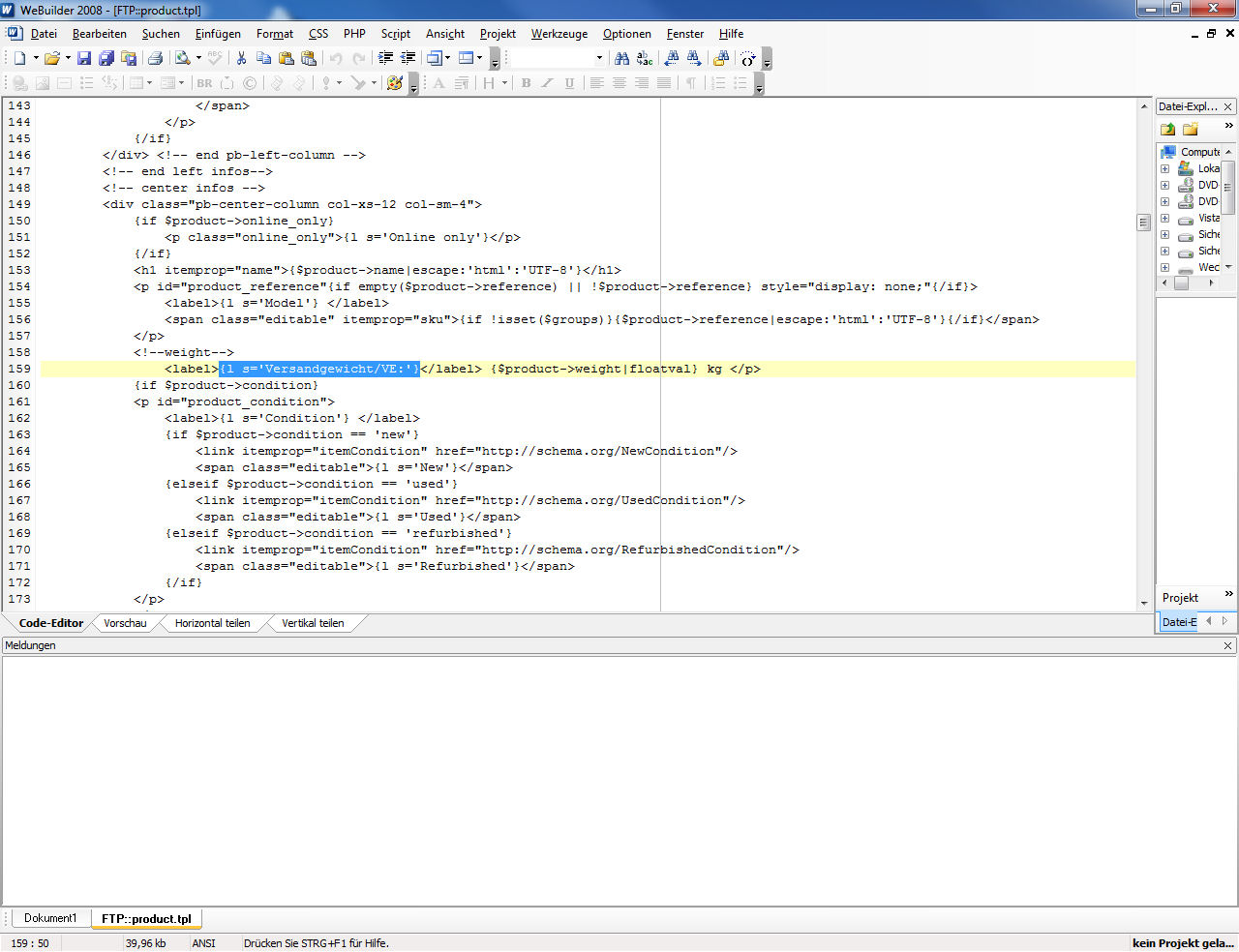Click the 39,96 kb file size indicator
The height and width of the screenshot is (952, 1239).
pos(145,942)
